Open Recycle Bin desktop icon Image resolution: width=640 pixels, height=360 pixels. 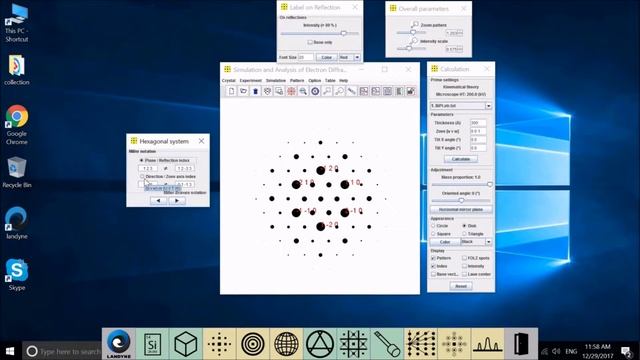(17, 172)
